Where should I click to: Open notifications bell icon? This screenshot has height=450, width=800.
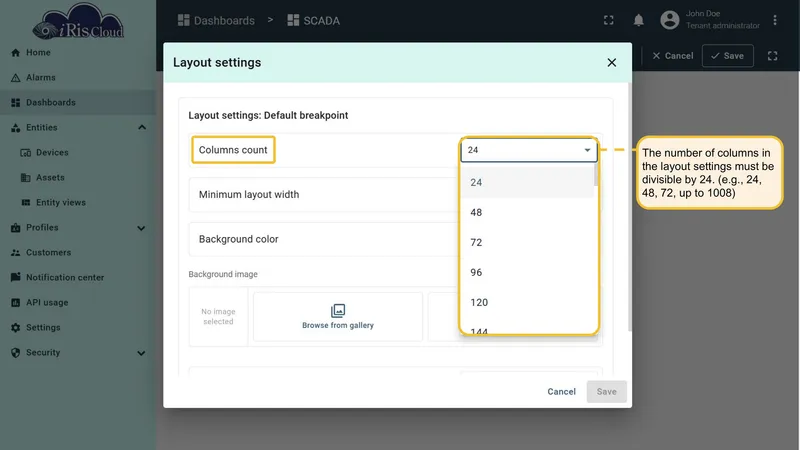(638, 20)
